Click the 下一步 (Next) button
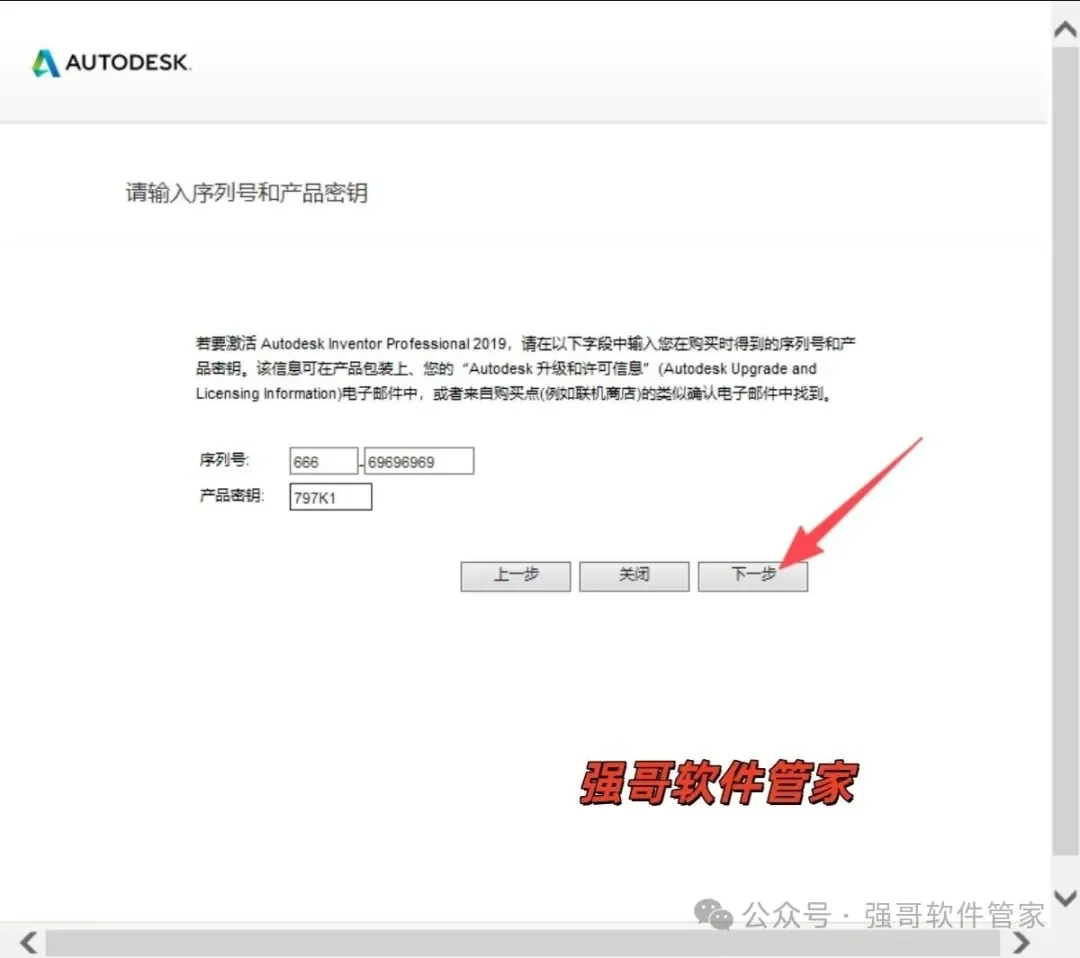1080x958 pixels. [x=752, y=576]
